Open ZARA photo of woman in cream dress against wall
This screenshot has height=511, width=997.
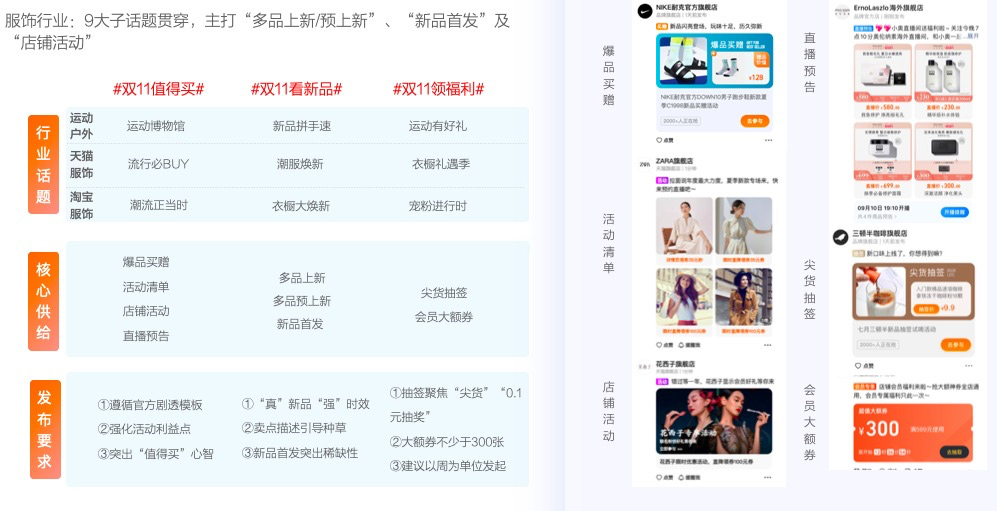pyautogui.click(x=743, y=227)
